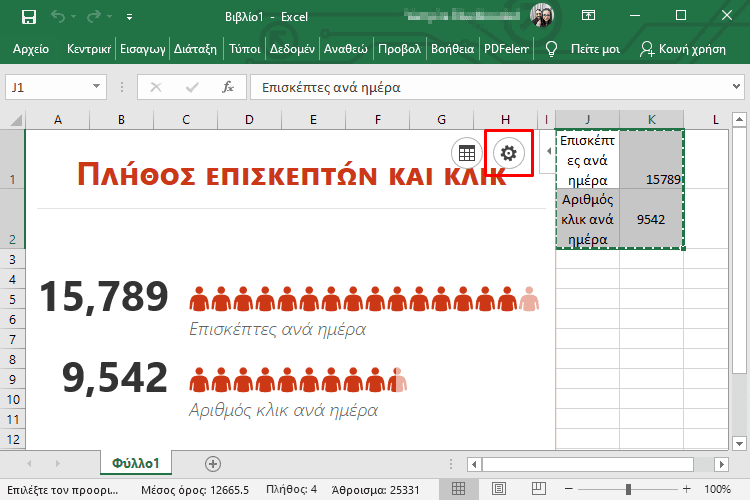Select cell K2 containing 9542
This screenshot has height=500, width=750.
651,219
